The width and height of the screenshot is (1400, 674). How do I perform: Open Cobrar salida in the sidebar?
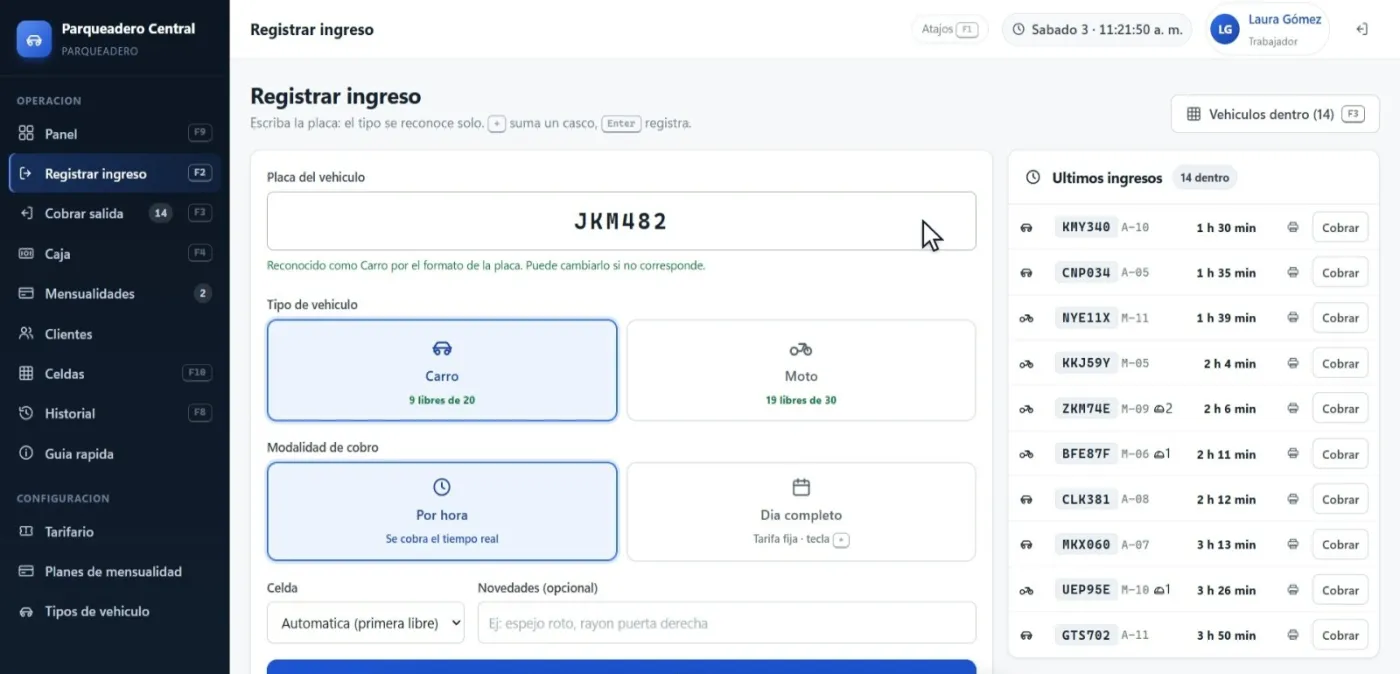point(114,213)
